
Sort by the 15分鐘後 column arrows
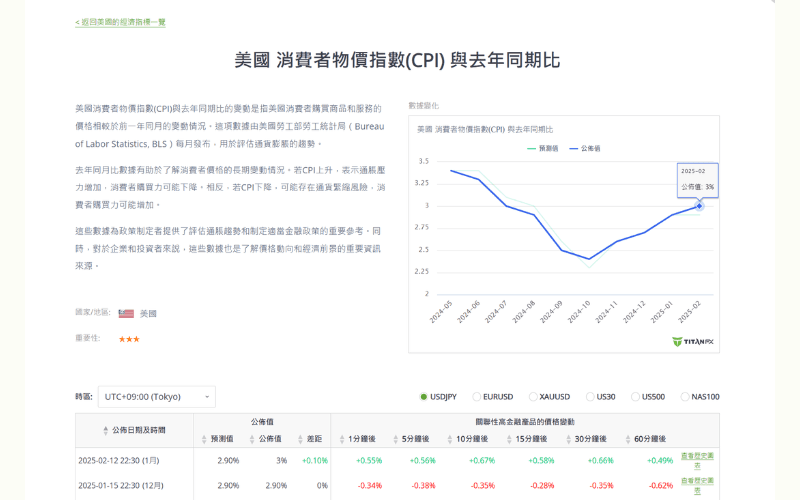[510, 439]
